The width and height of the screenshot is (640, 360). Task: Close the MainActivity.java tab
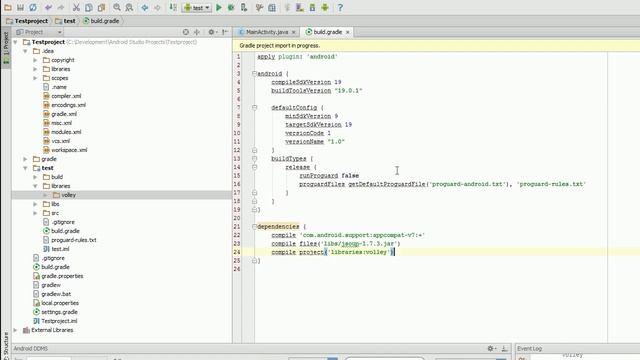(293, 32)
